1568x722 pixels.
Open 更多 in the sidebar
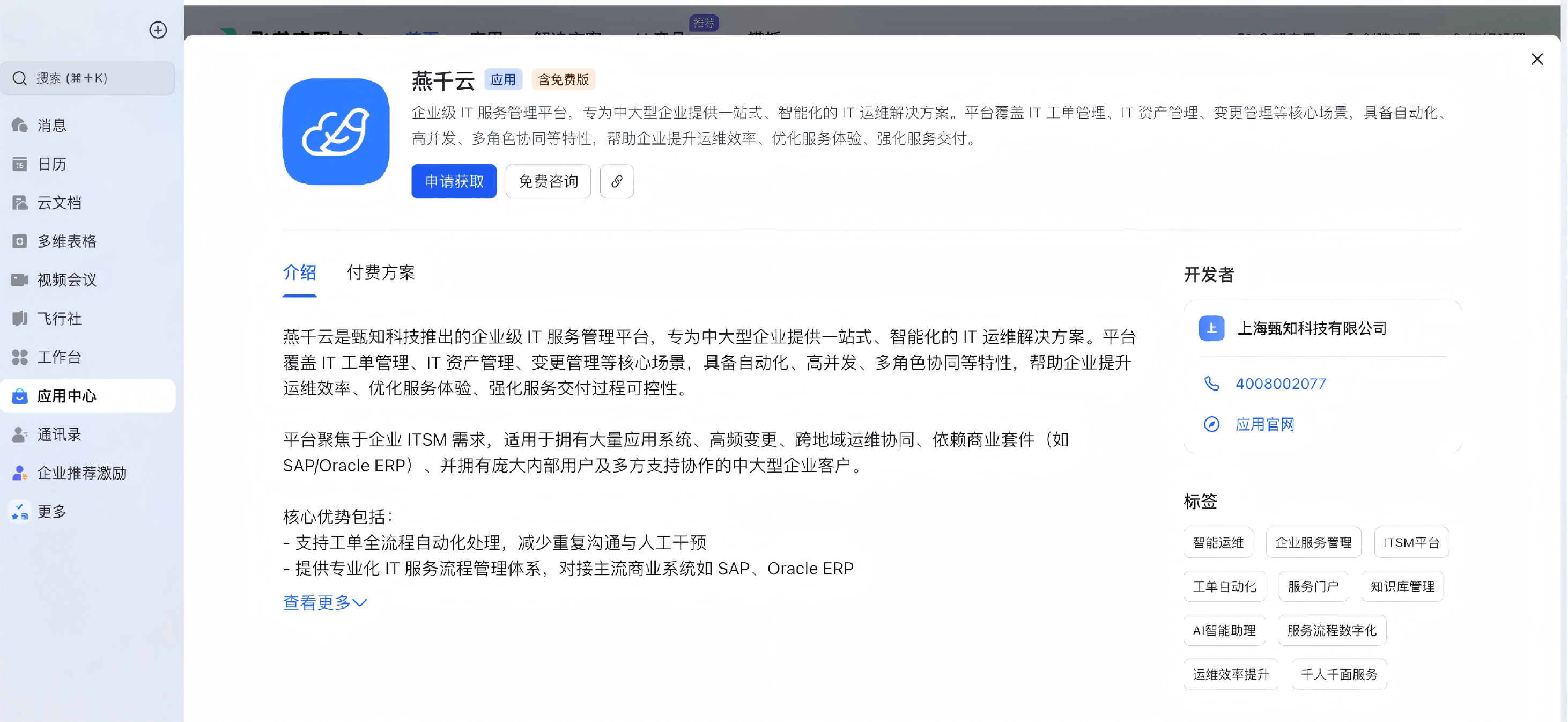[x=51, y=512]
